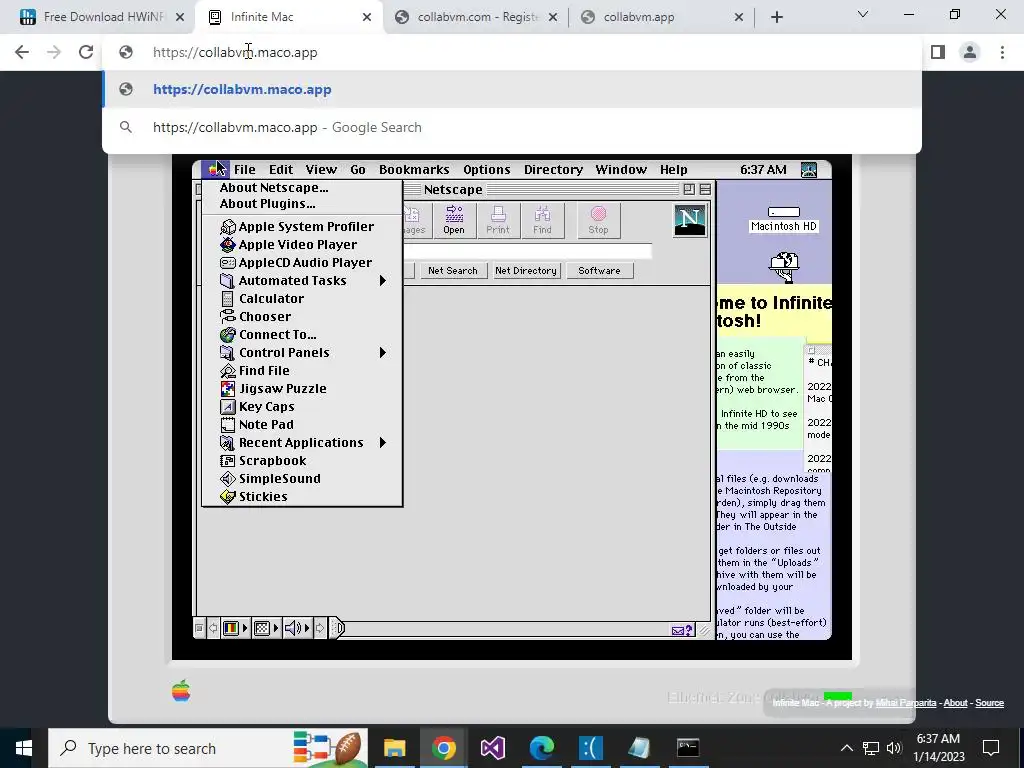Expand the Control Panels submenu

click(x=302, y=353)
